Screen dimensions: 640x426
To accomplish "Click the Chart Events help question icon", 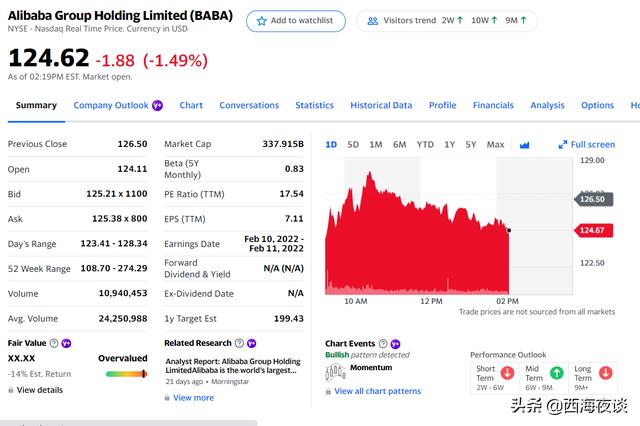I will coord(383,344).
